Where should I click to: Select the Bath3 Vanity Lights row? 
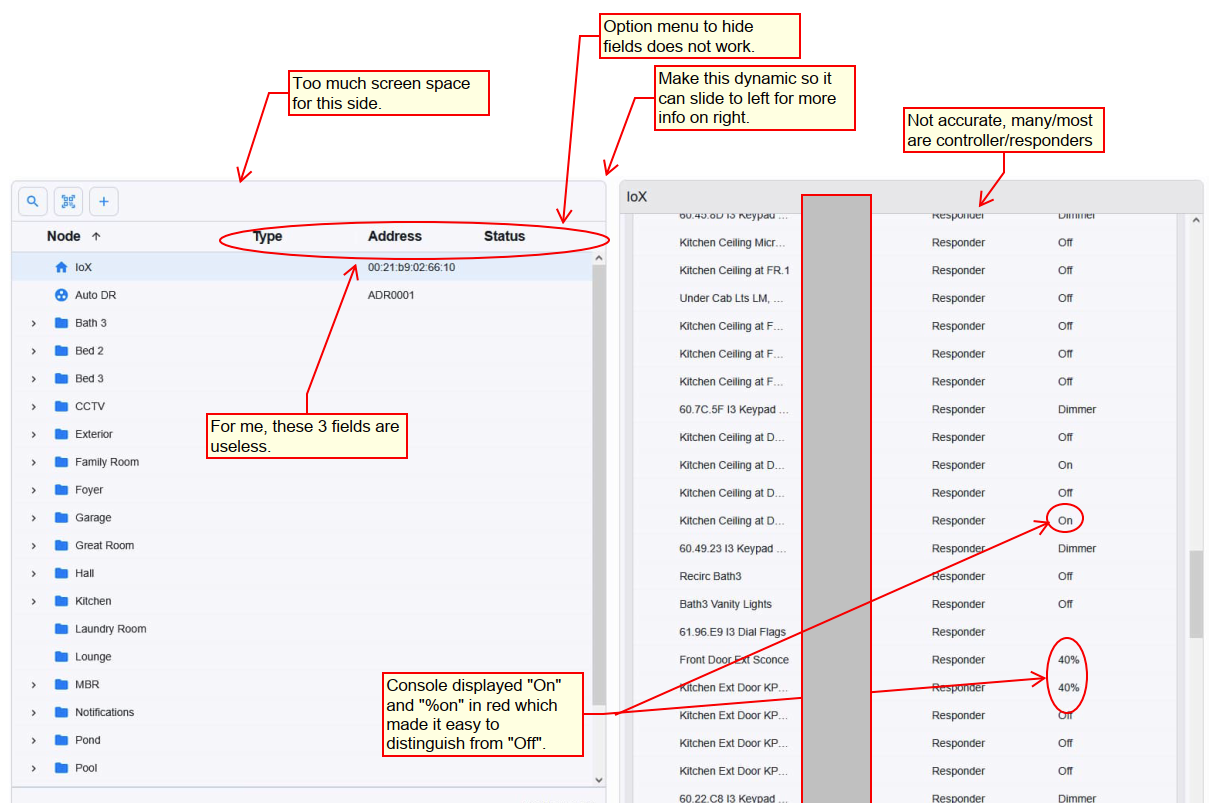pyautogui.click(x=903, y=604)
